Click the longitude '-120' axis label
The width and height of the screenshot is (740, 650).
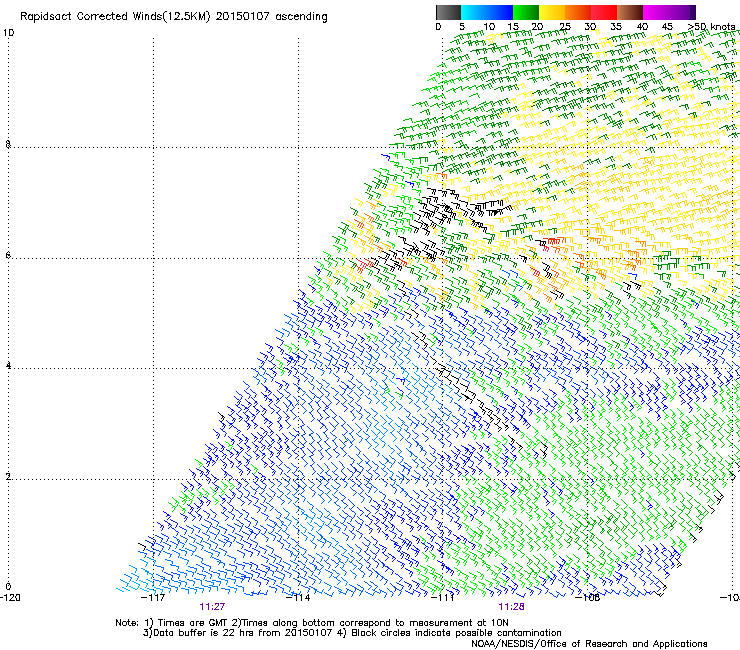(x=10, y=598)
